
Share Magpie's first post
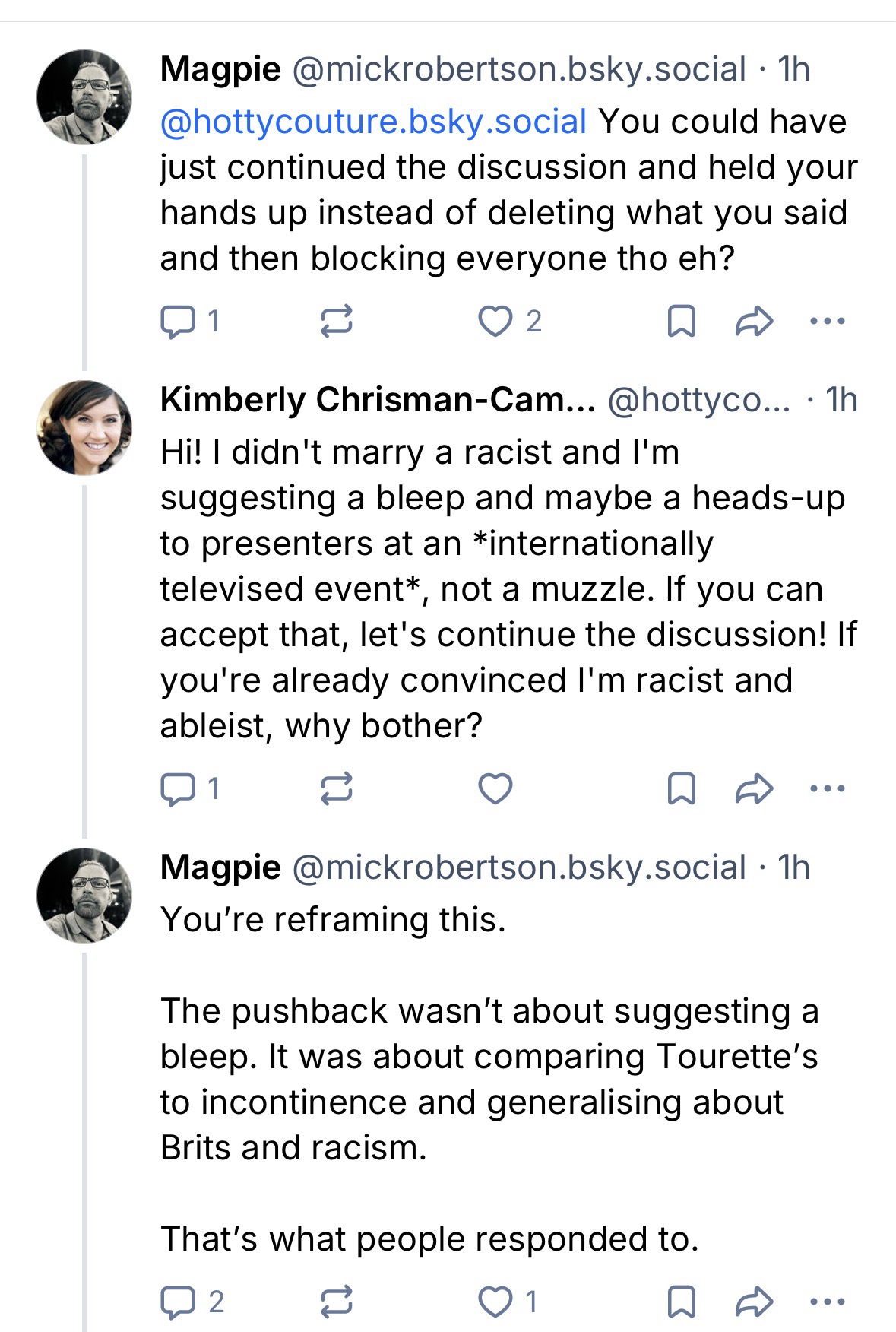(754, 322)
